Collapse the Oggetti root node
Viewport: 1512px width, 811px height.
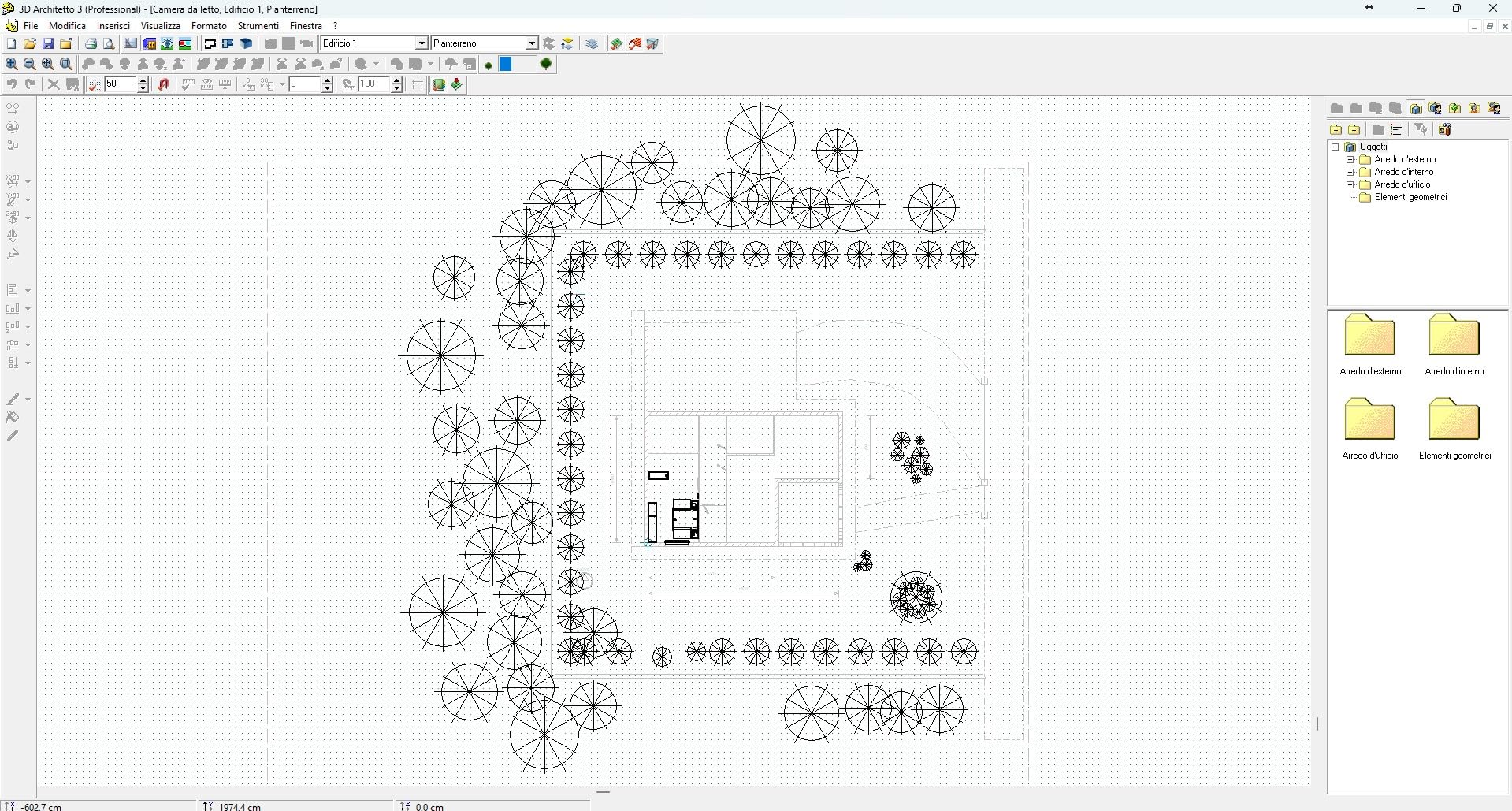click(x=1336, y=147)
